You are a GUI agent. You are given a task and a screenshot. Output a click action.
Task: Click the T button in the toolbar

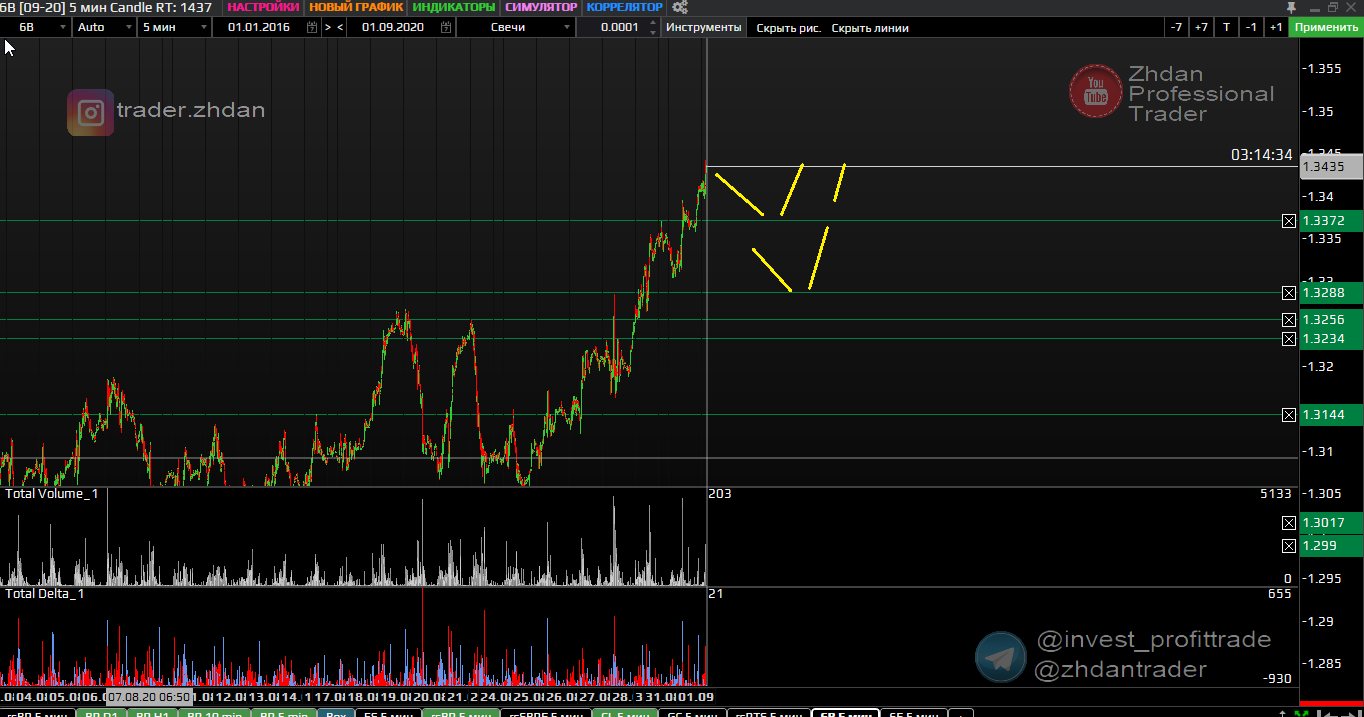click(1226, 27)
